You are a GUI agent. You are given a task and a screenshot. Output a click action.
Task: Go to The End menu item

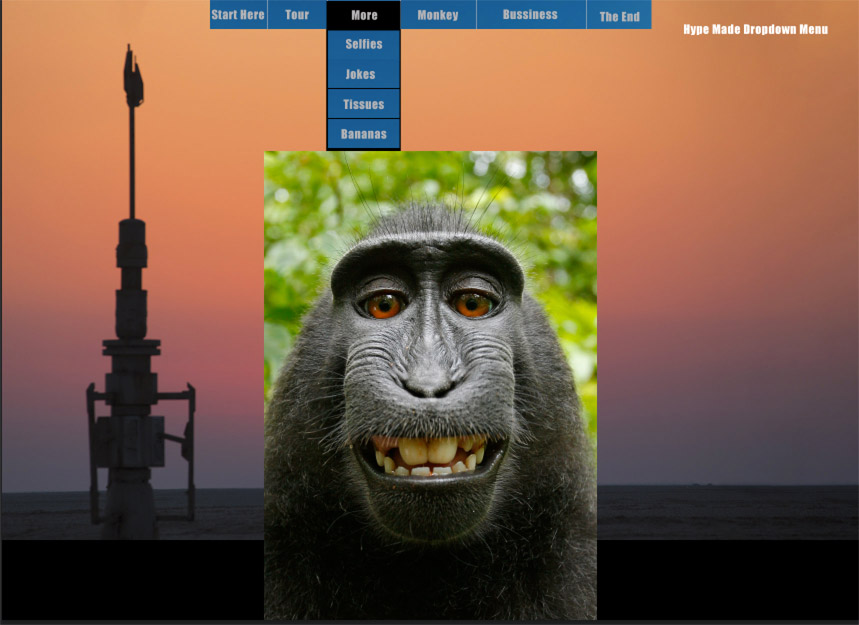click(619, 15)
